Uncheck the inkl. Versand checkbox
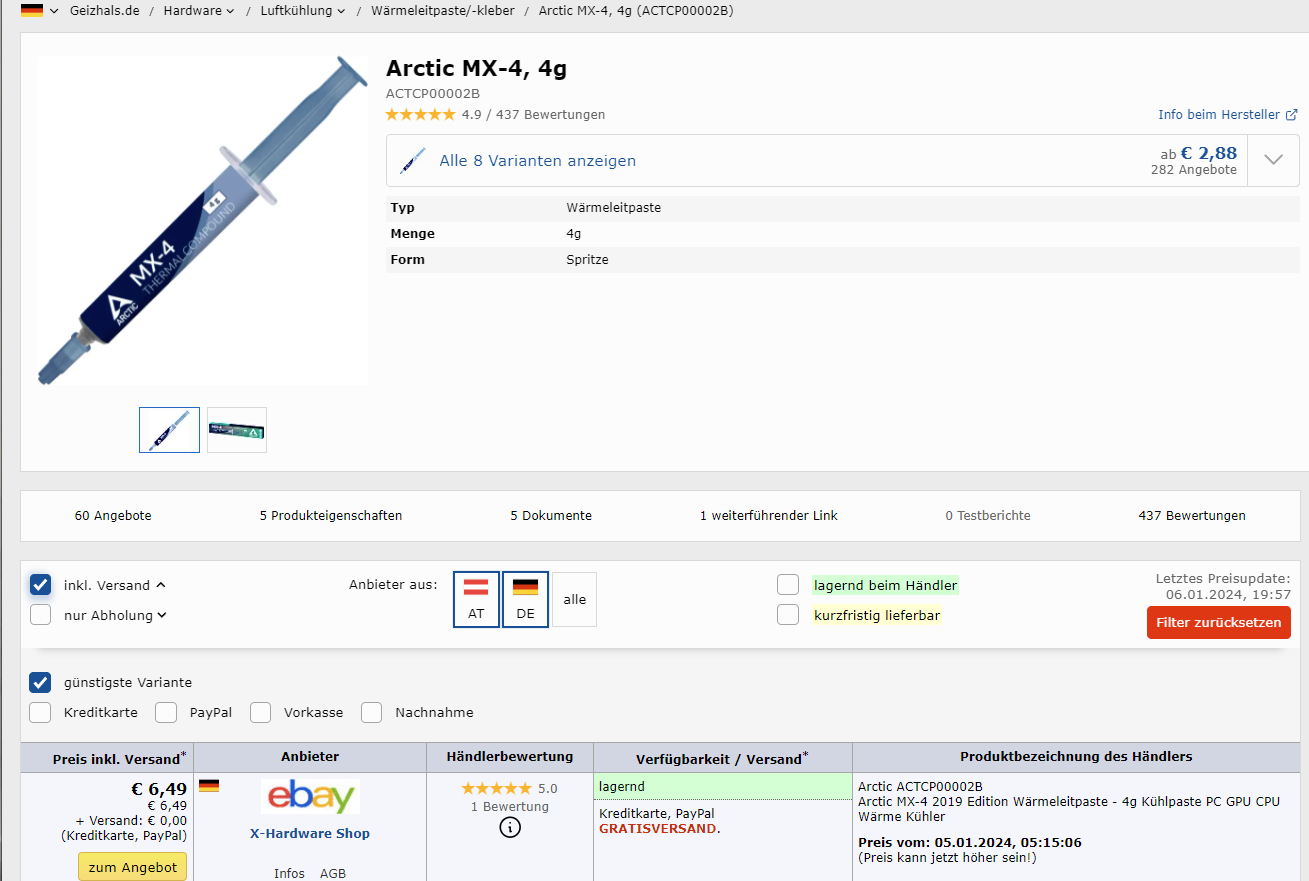 click(40, 585)
